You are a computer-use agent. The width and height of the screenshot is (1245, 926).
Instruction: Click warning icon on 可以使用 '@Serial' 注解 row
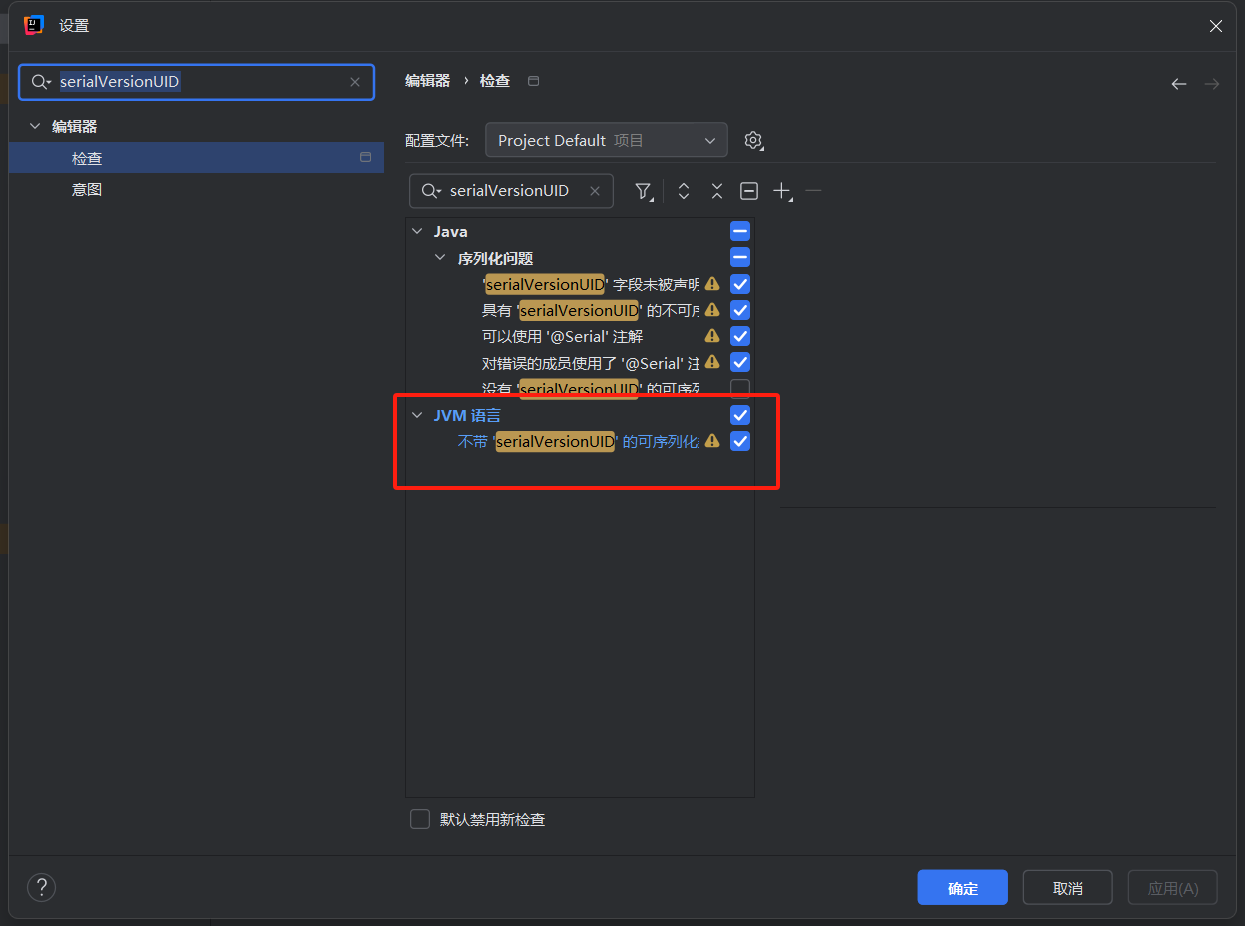(x=712, y=336)
